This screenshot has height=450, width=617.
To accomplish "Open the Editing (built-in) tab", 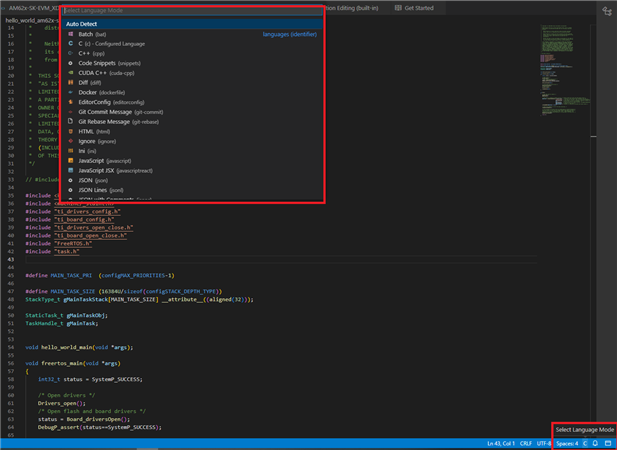I will point(352,8).
